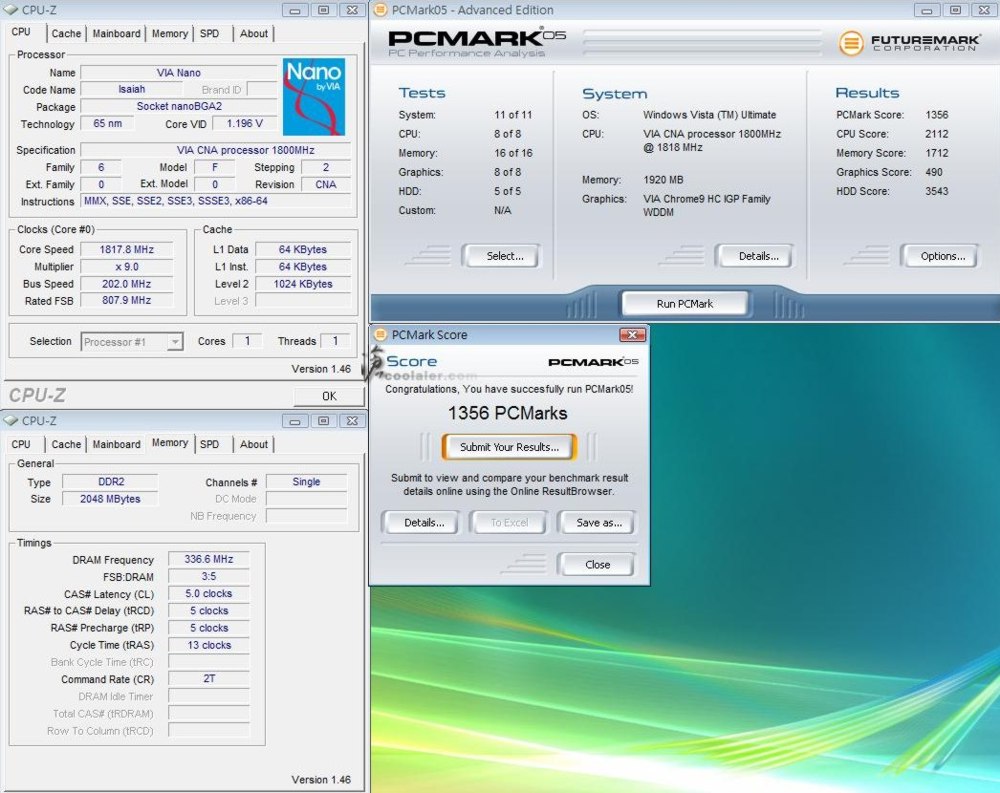This screenshot has height=793, width=1000.
Task: Click the CPU-Z title icon in top window
Action: click(11, 10)
